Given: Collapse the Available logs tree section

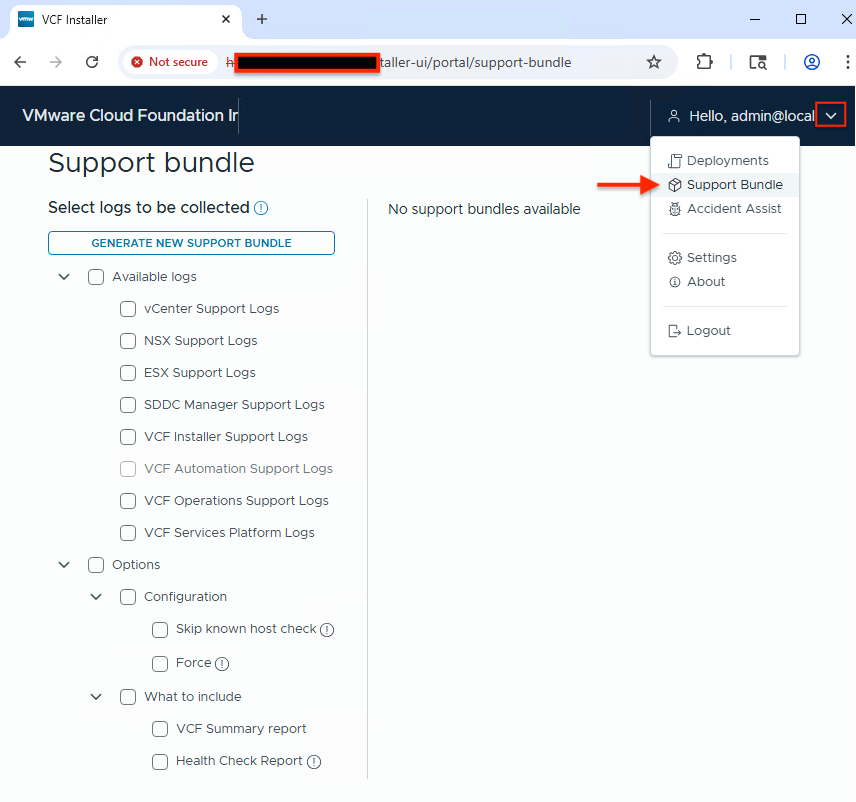Looking at the screenshot, I should [64, 277].
